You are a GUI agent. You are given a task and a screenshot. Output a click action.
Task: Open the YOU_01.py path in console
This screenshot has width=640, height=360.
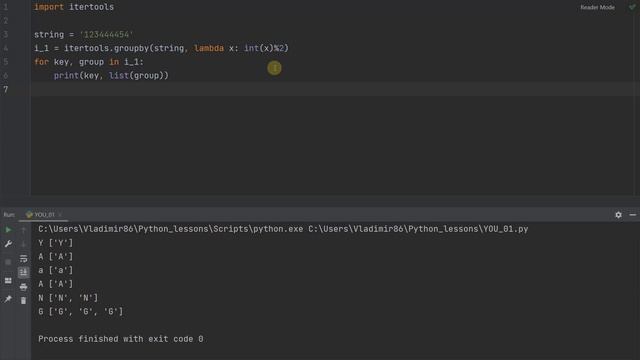[418, 229]
